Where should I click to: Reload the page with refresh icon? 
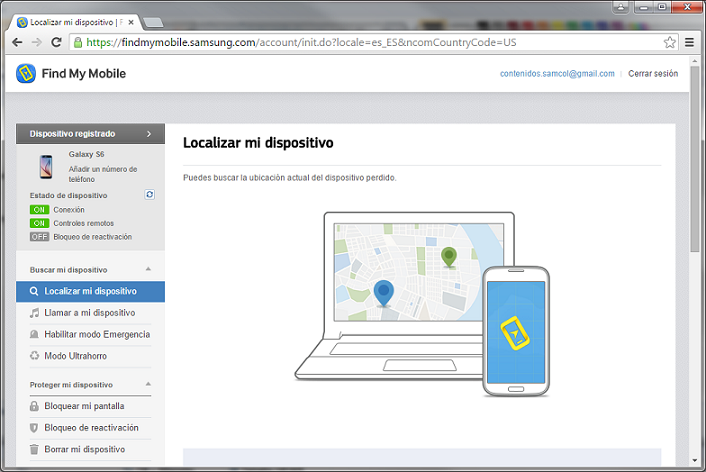coord(56,42)
